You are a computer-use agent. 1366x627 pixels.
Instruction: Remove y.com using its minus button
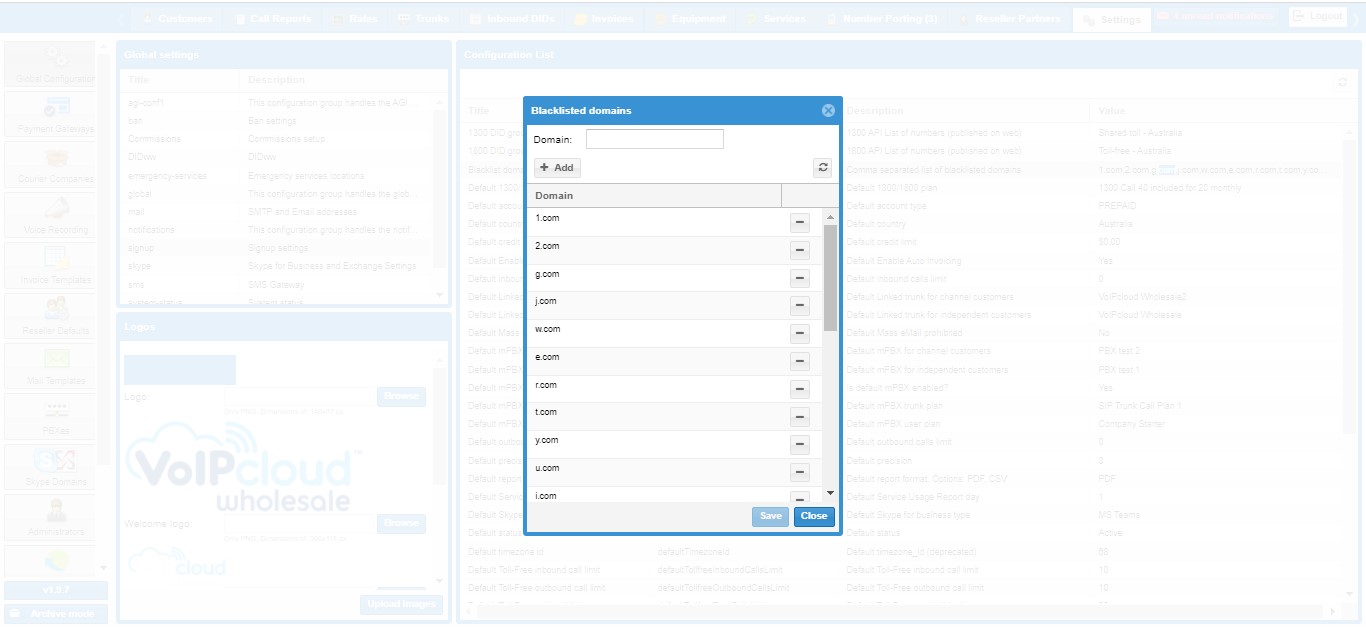800,445
